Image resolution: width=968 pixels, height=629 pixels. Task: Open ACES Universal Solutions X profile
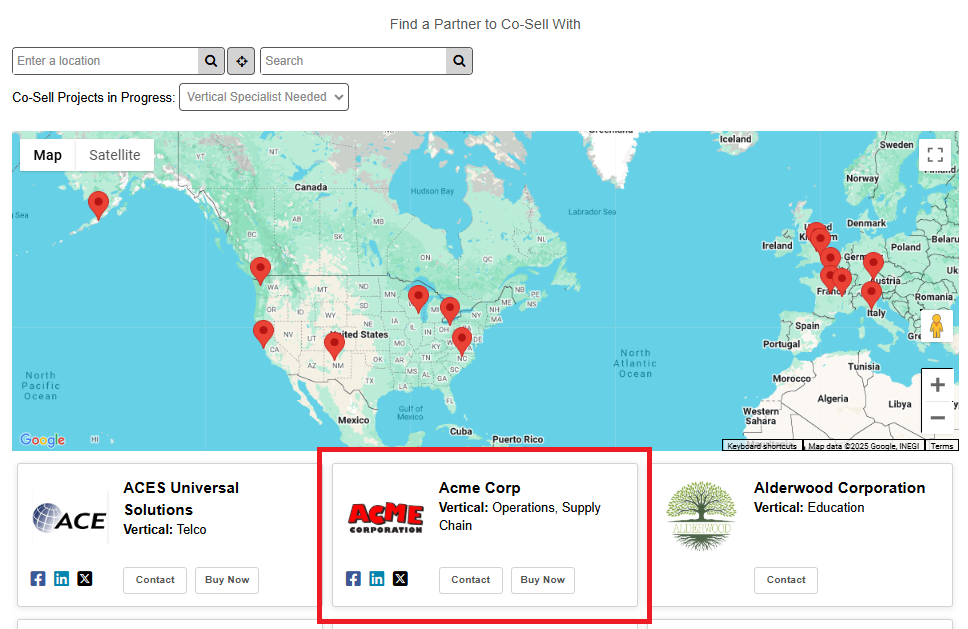tap(85, 578)
